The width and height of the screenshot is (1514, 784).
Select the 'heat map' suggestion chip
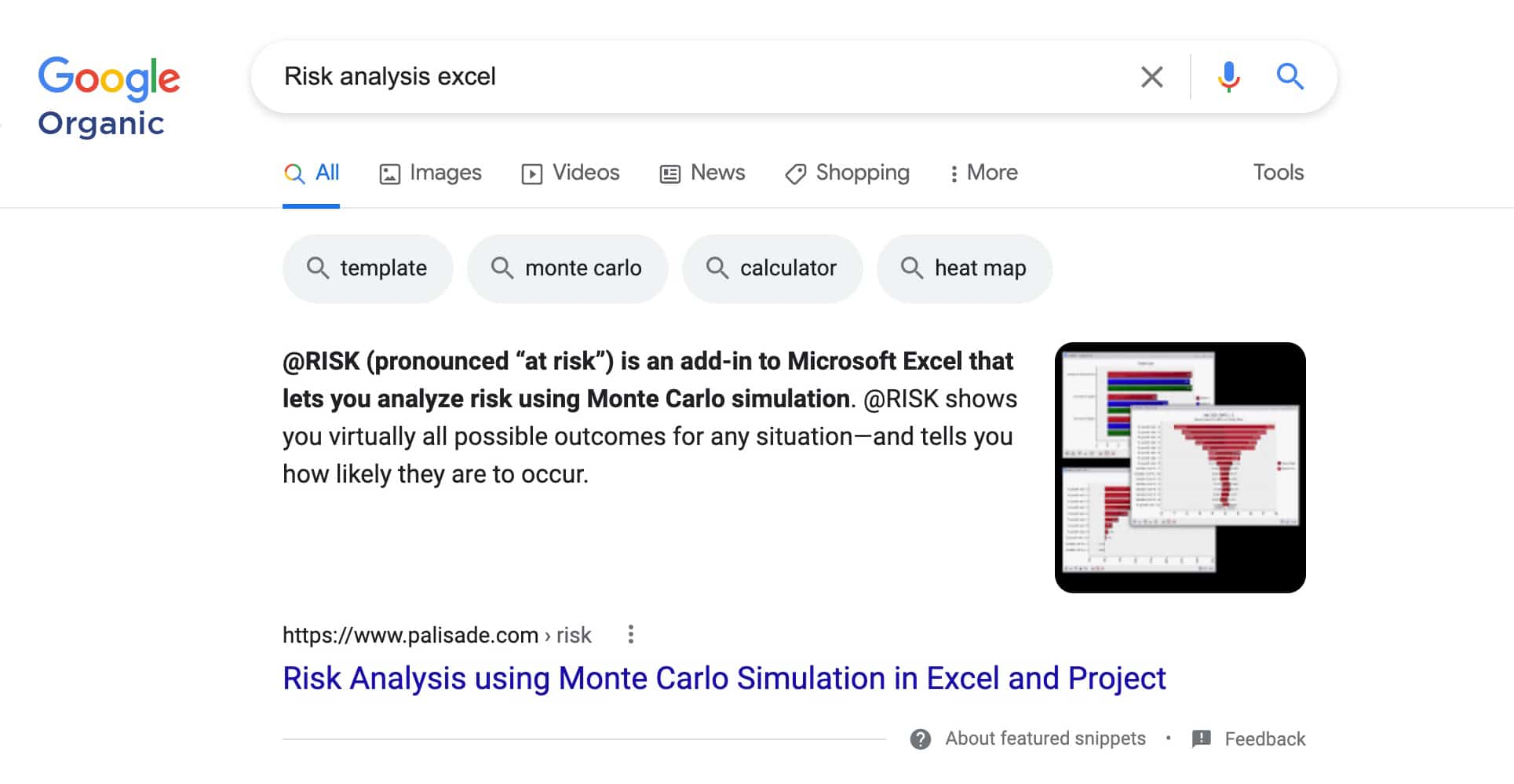click(x=965, y=268)
